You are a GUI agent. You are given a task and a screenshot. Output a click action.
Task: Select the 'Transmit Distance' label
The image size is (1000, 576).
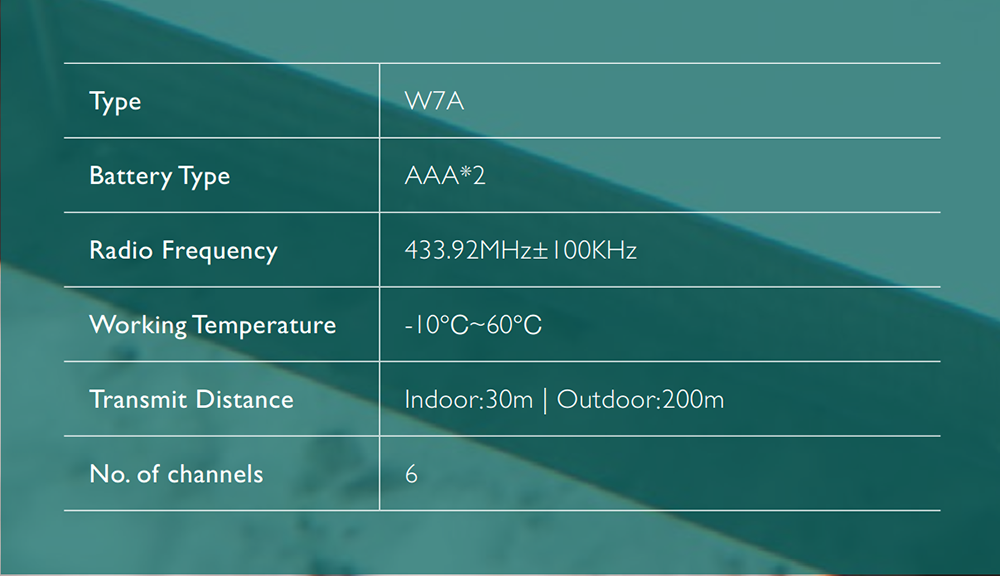(191, 399)
